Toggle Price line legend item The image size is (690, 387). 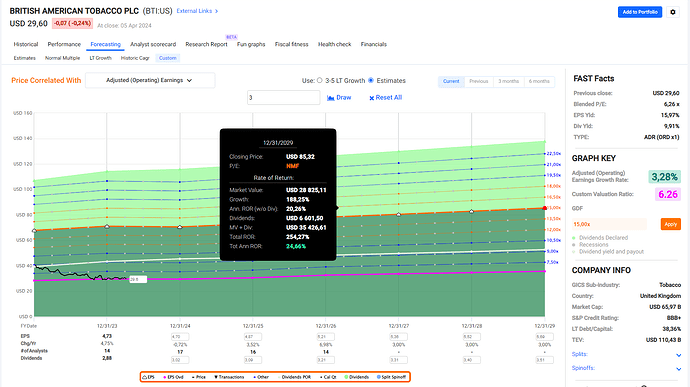199,377
